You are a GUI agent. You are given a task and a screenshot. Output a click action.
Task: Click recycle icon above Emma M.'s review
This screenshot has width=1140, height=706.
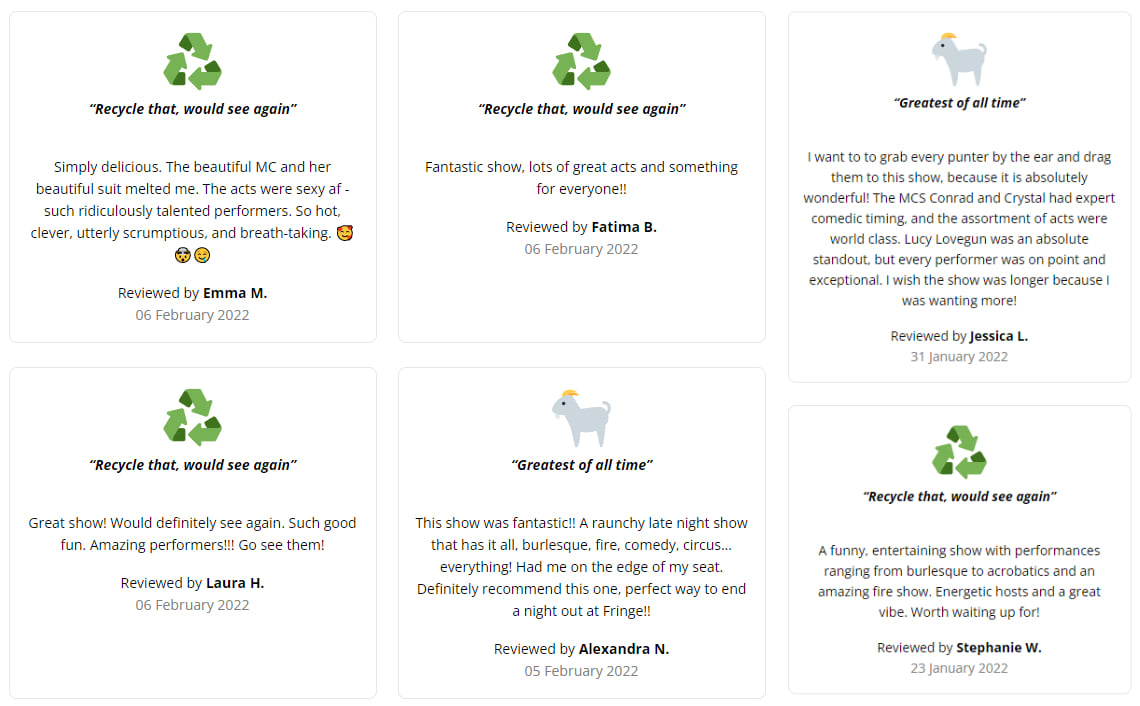coord(193,61)
